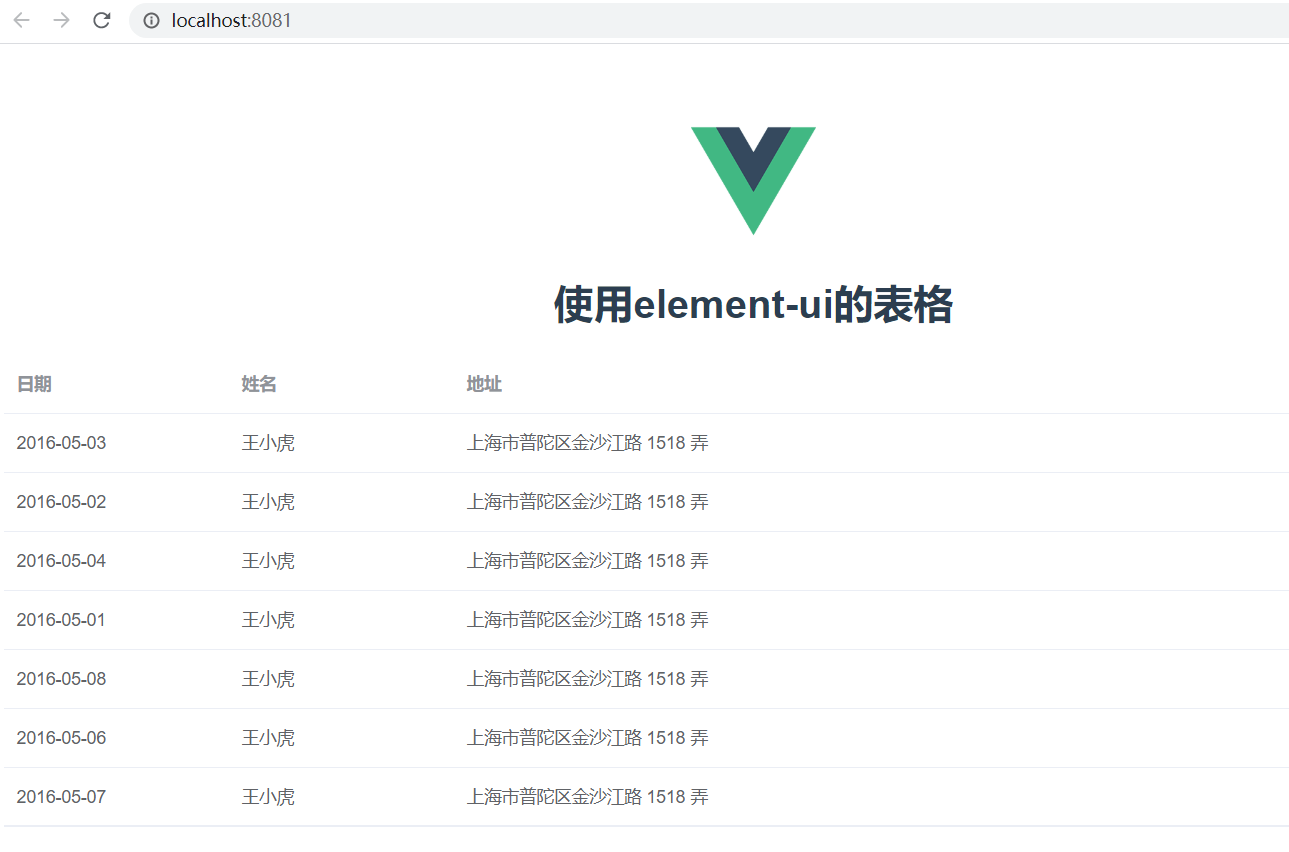Click the address in the 2016-05-03 row
This screenshot has width=1289, height=852.
click(588, 443)
